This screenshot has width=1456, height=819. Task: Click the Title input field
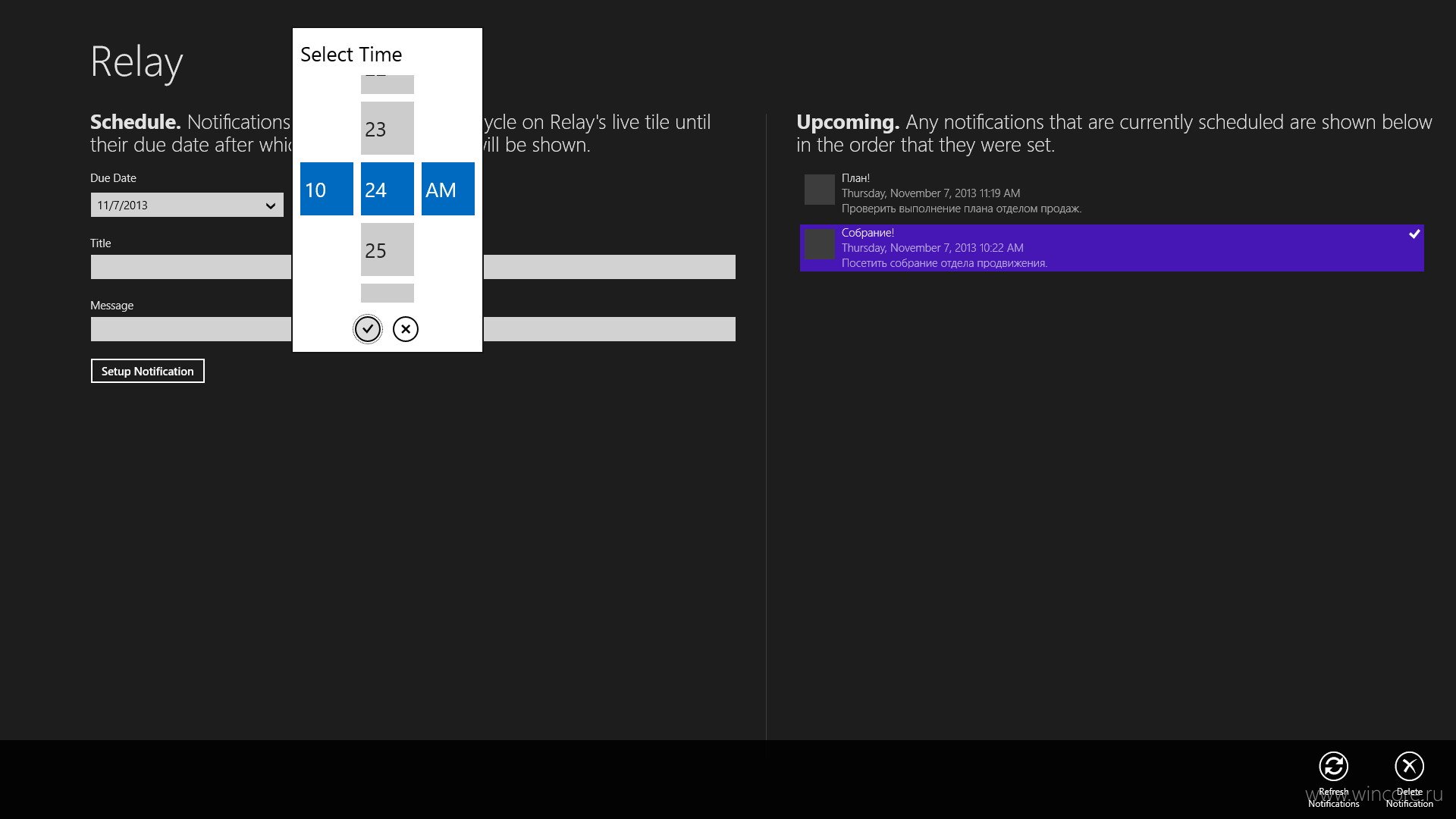coord(413,267)
